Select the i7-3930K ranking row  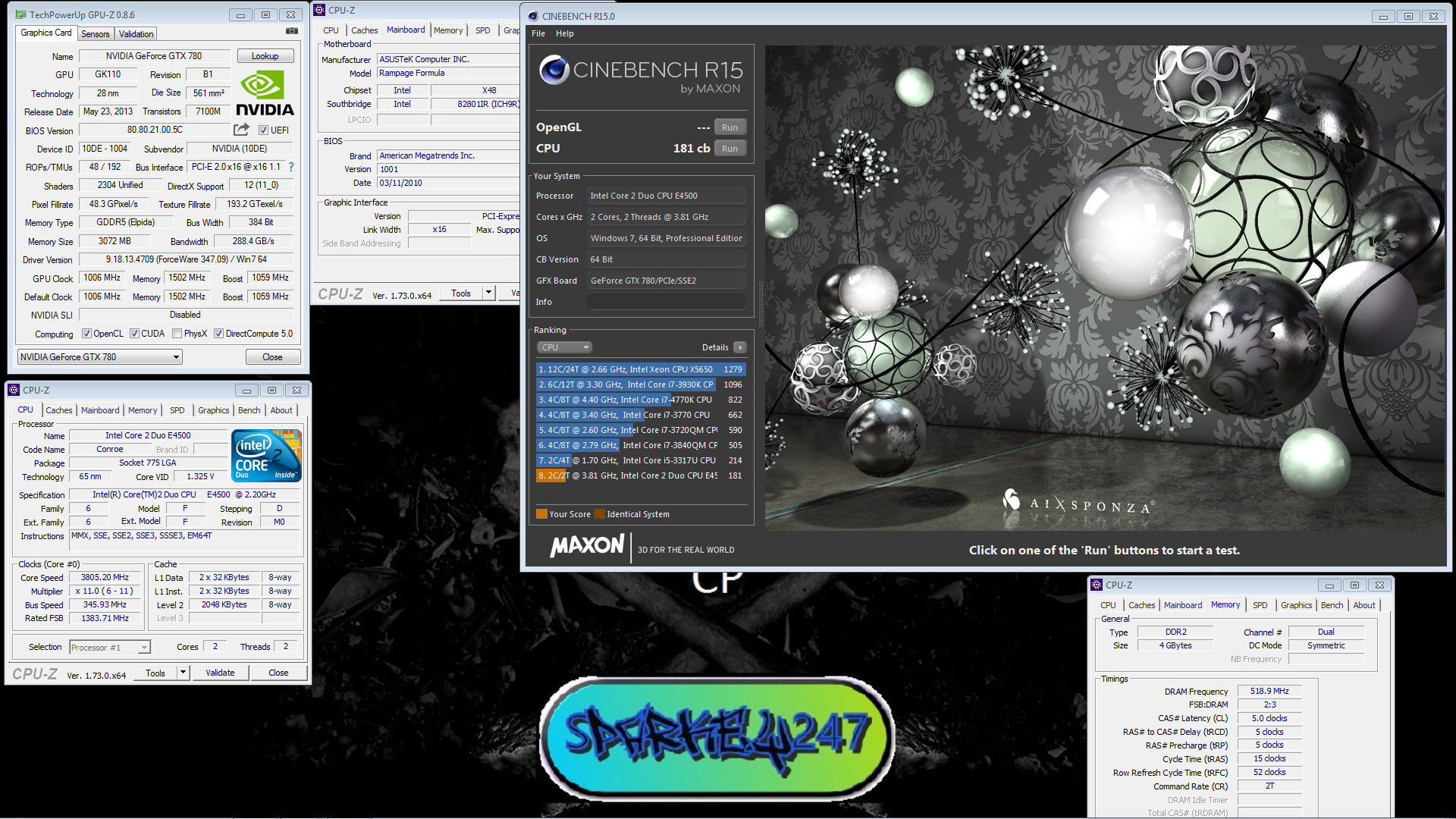640,384
